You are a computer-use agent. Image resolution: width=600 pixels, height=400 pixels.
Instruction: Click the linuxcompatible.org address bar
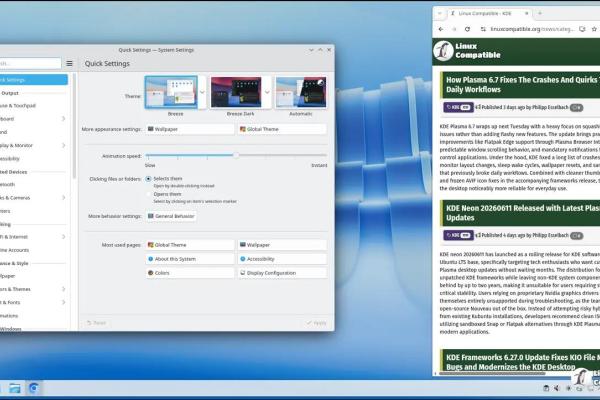532,29
